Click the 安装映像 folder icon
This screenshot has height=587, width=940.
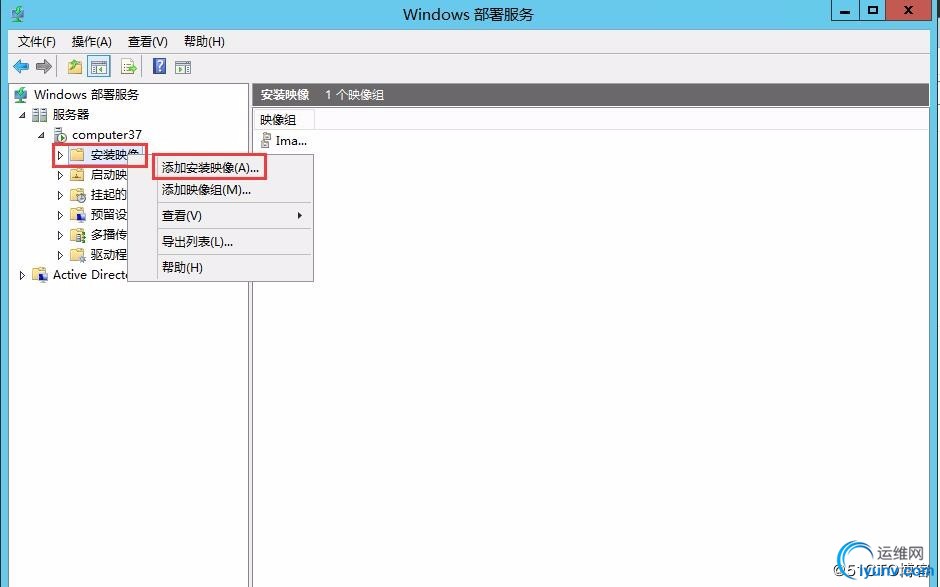tap(77, 155)
